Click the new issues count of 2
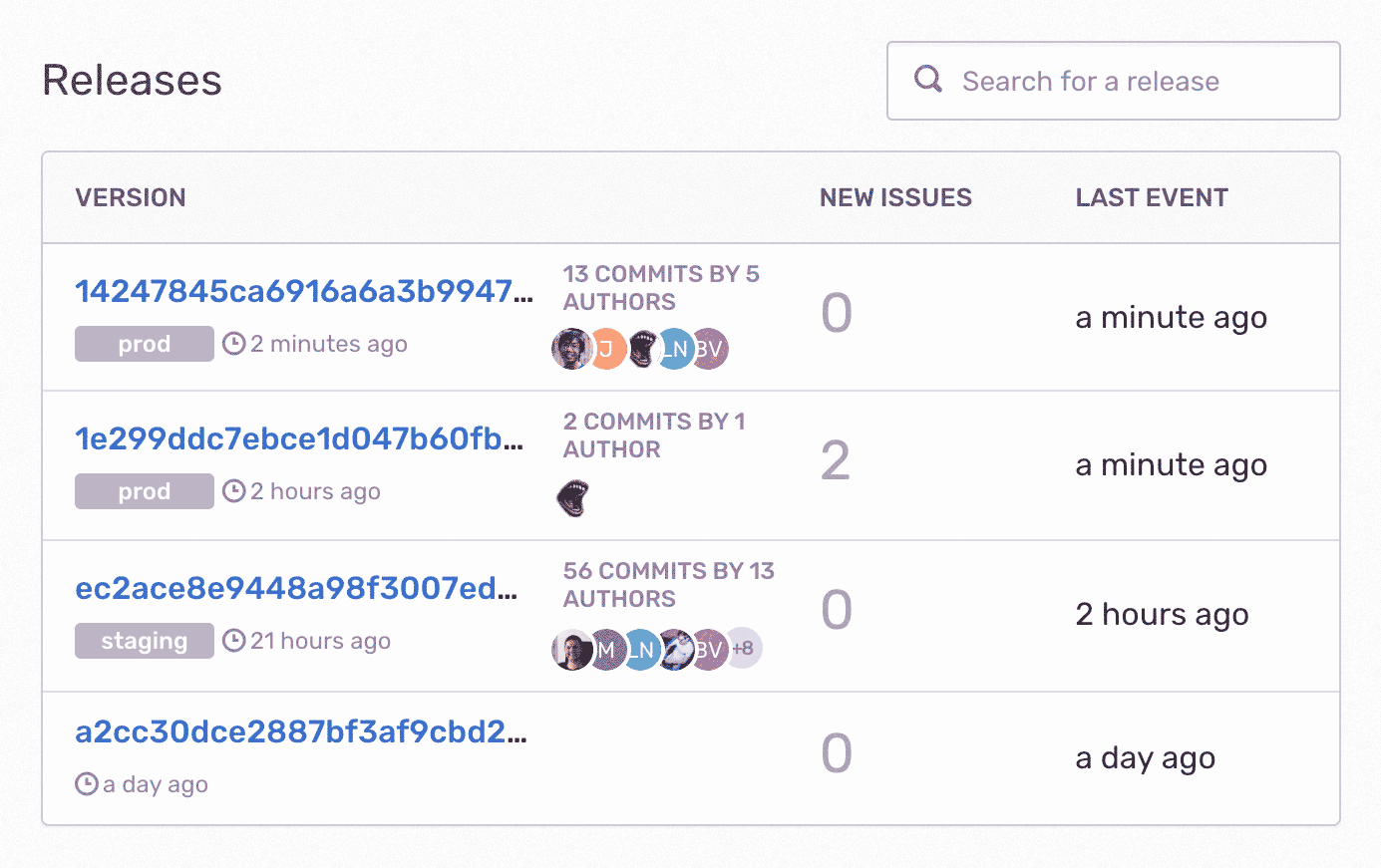 point(836,461)
